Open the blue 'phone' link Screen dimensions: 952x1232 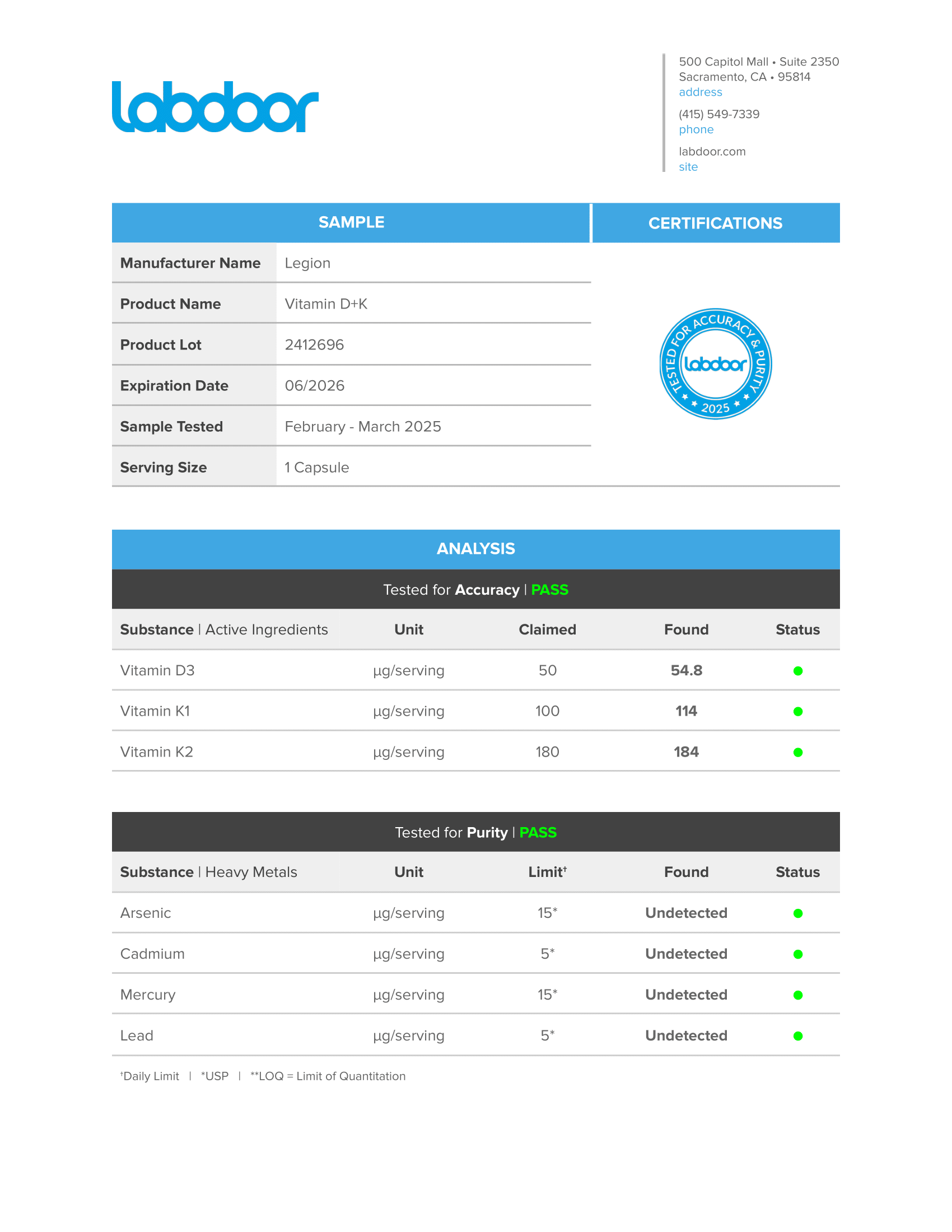click(x=696, y=130)
